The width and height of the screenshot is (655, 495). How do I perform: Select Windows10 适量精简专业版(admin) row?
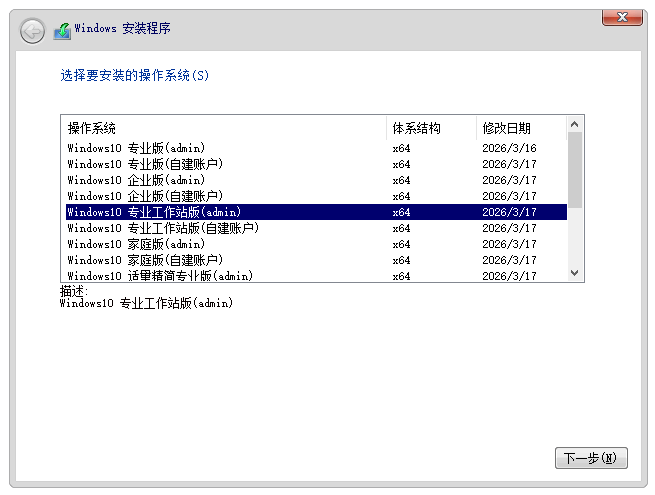click(316, 275)
